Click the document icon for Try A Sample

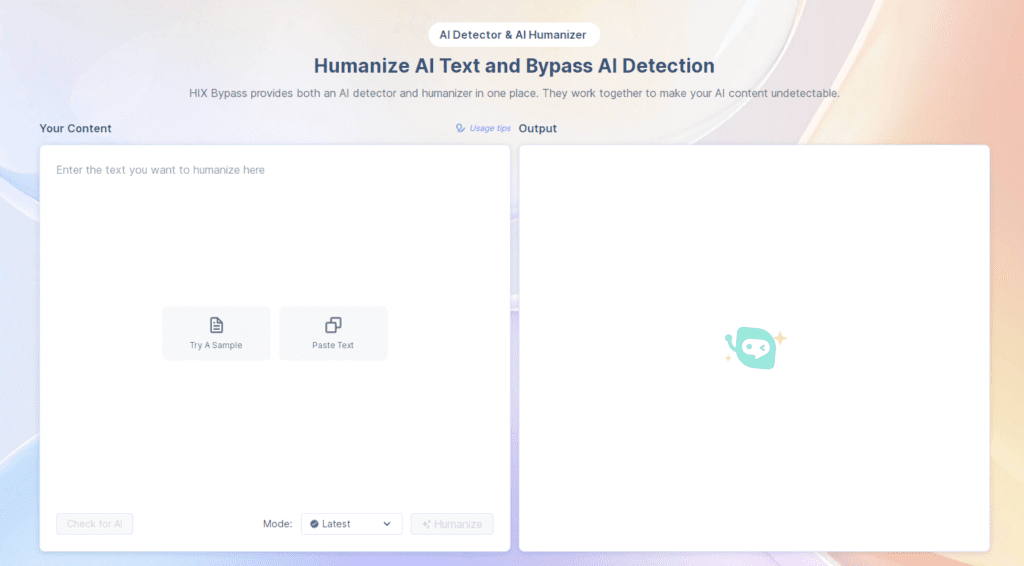216,325
